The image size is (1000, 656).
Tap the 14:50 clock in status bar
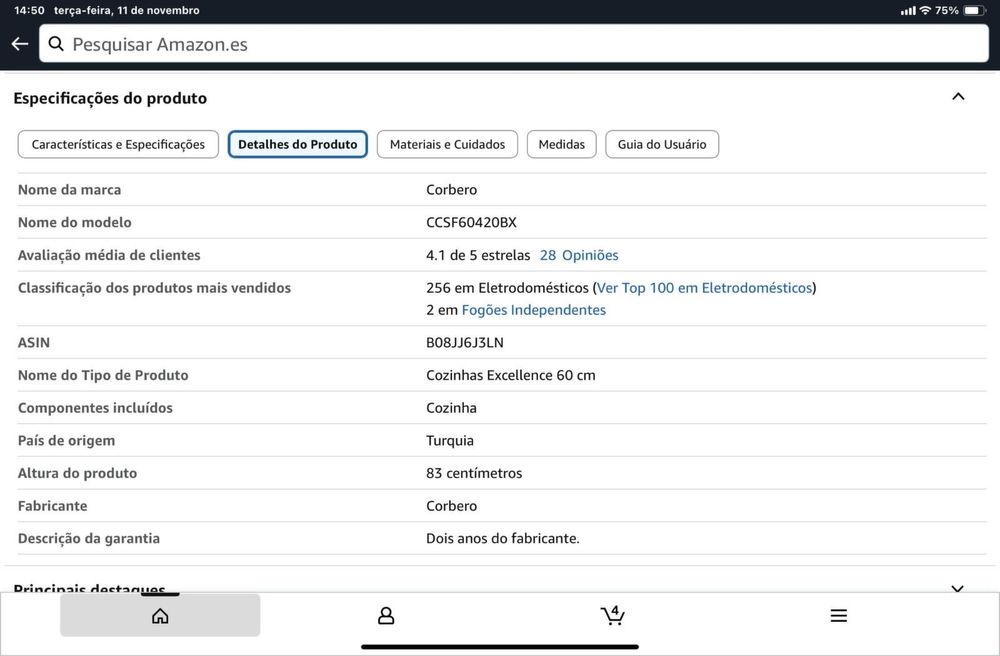click(x=29, y=10)
